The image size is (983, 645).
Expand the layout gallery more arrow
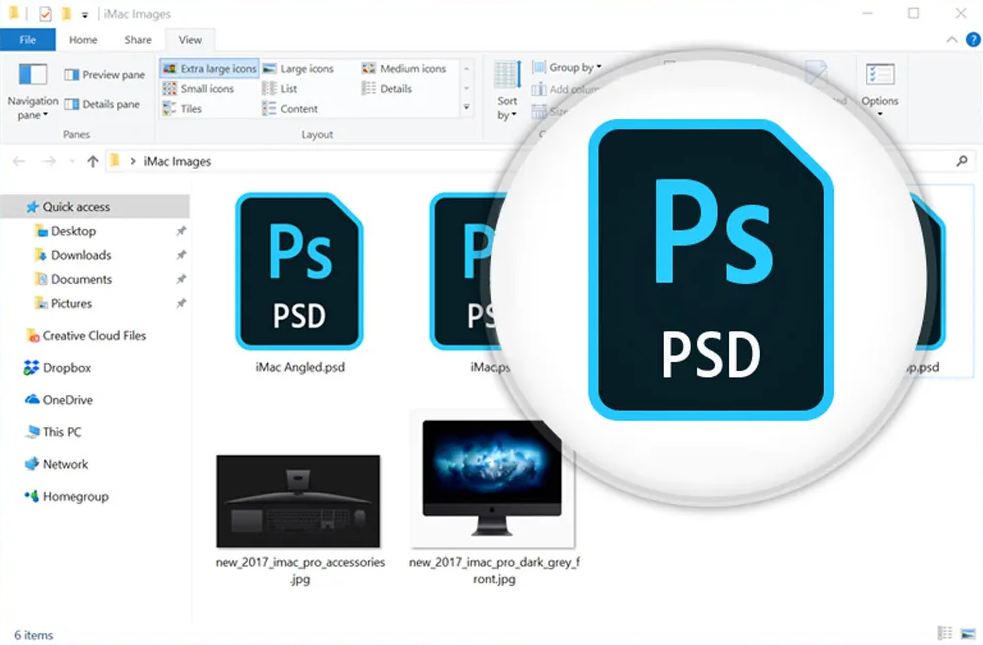point(466,108)
